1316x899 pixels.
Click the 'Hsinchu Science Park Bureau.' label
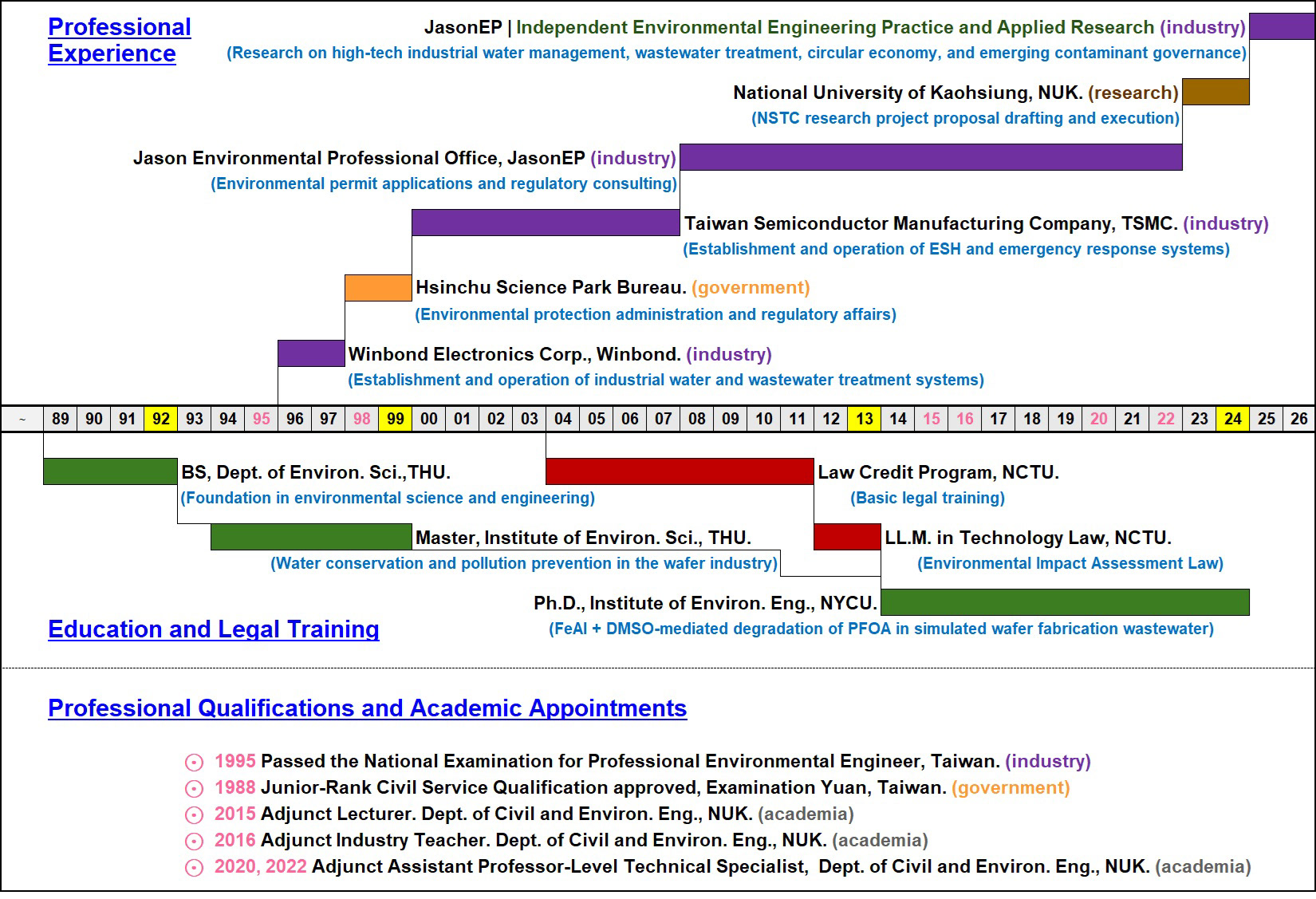tap(551, 287)
